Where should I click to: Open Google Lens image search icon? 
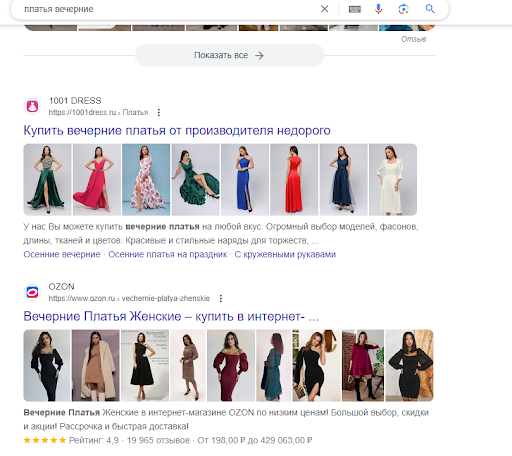coord(404,9)
